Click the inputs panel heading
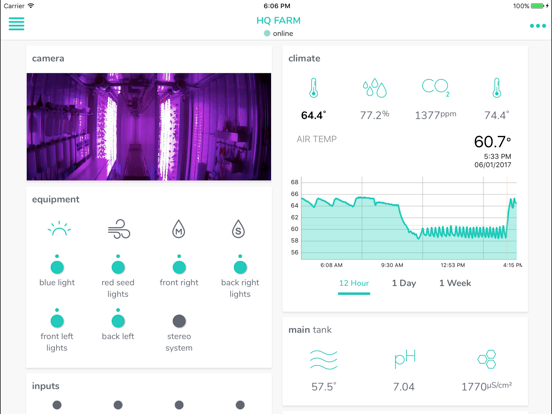 click(46, 386)
